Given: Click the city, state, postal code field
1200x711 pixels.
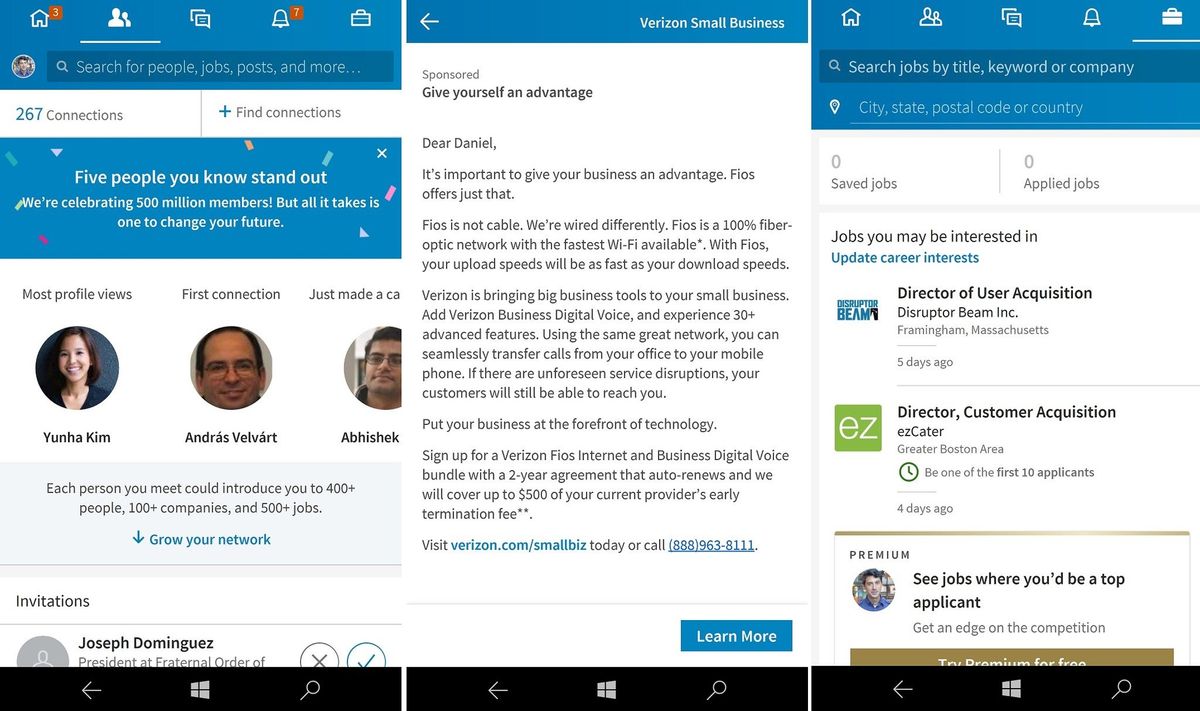Looking at the screenshot, I should click(x=1000, y=107).
